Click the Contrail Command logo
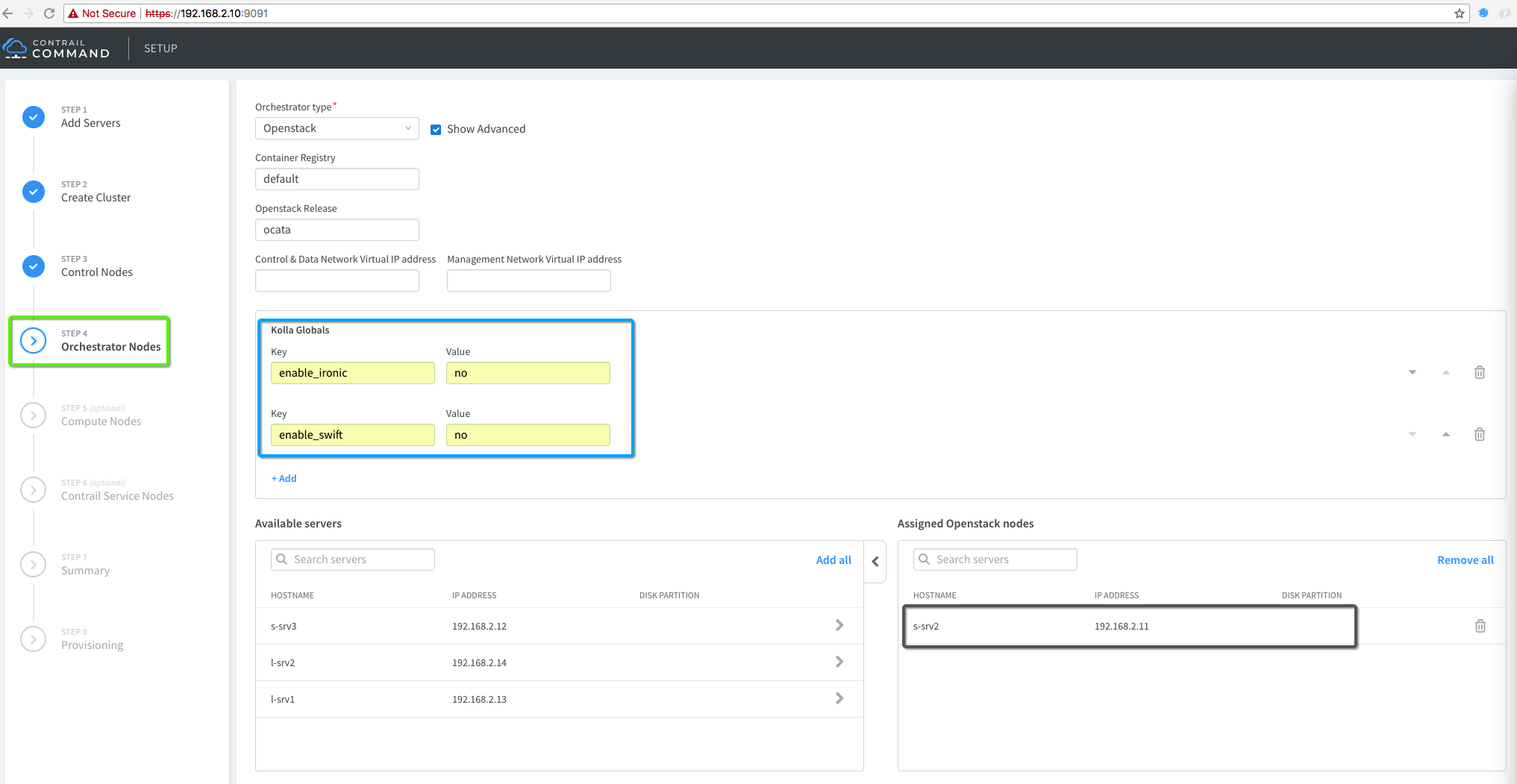The image size is (1517, 784). click(x=57, y=48)
